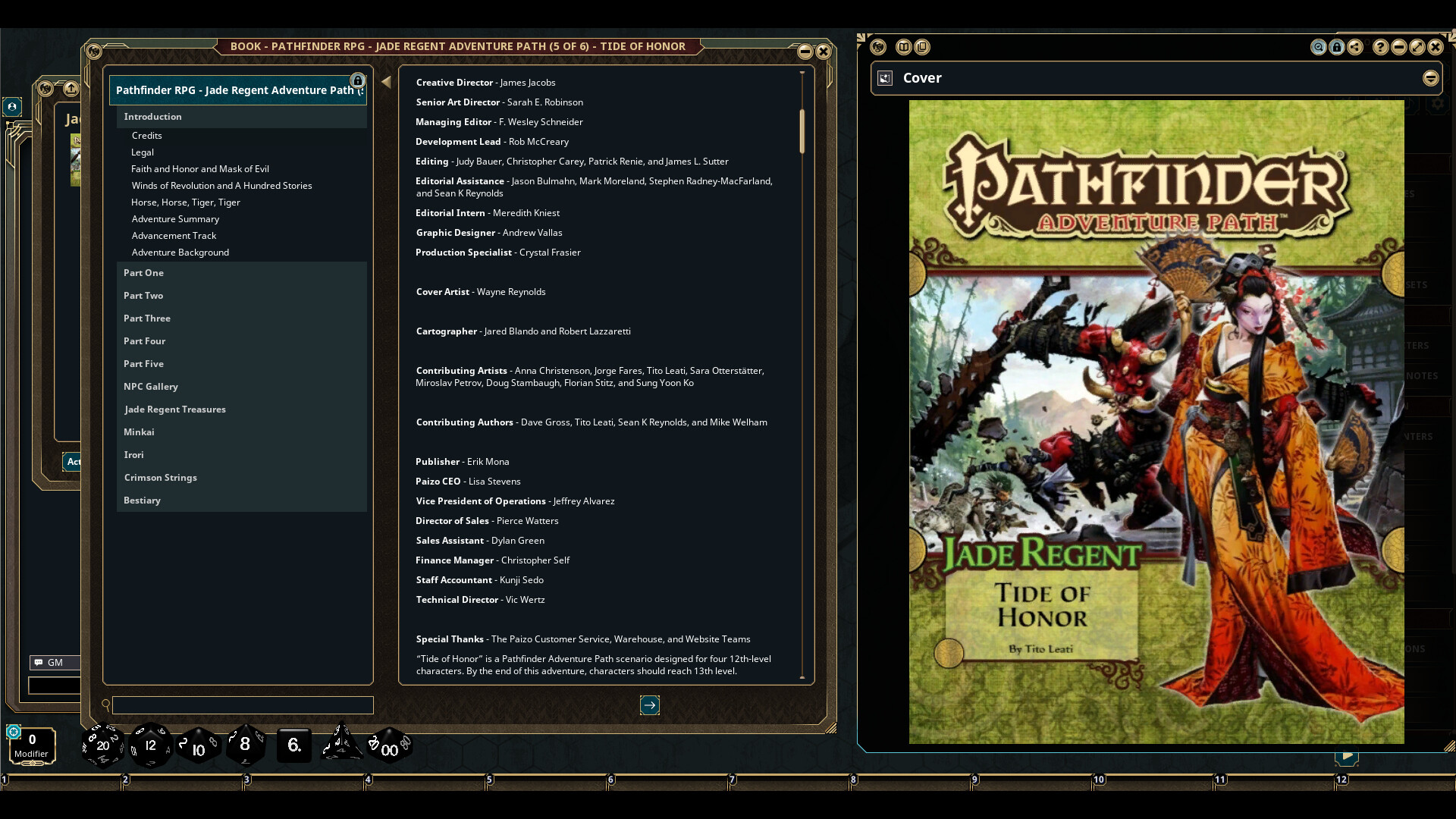Collapse the Introduction section
This screenshot has height=819, width=1456.
click(x=241, y=117)
